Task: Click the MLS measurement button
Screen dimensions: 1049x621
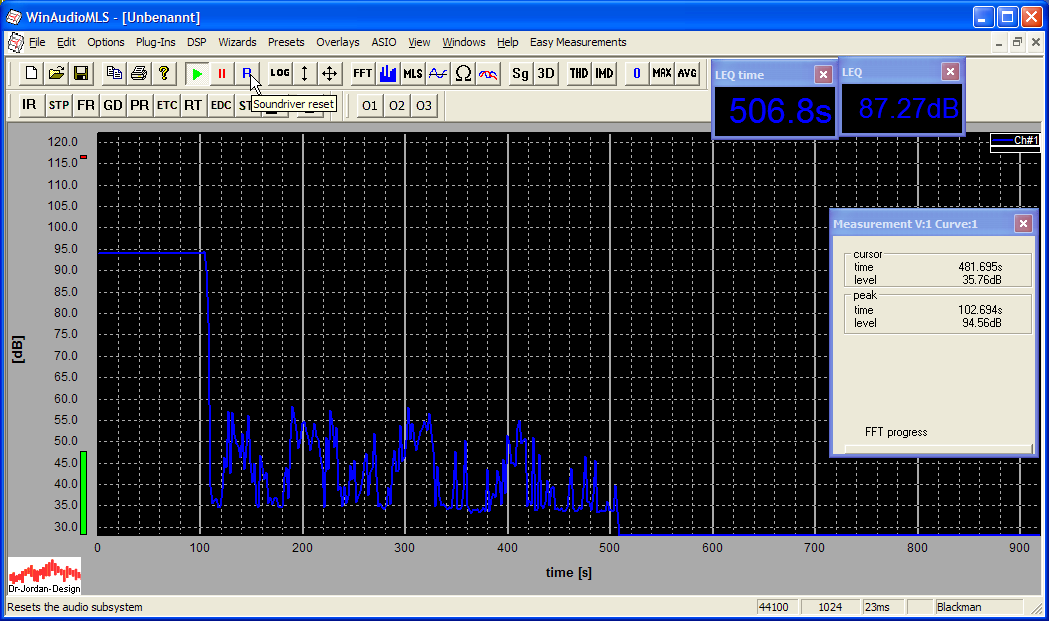Action: tap(412, 74)
